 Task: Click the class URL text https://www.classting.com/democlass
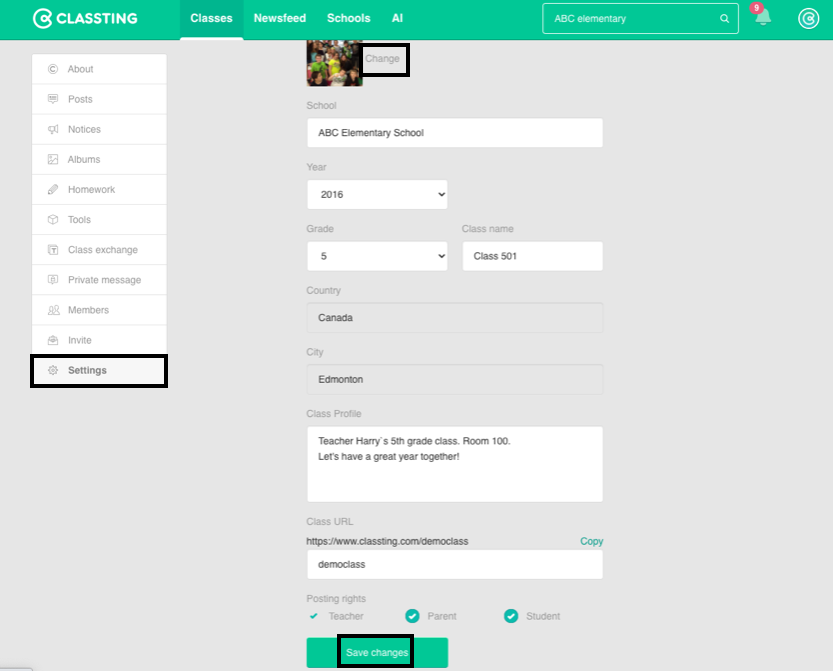387,541
